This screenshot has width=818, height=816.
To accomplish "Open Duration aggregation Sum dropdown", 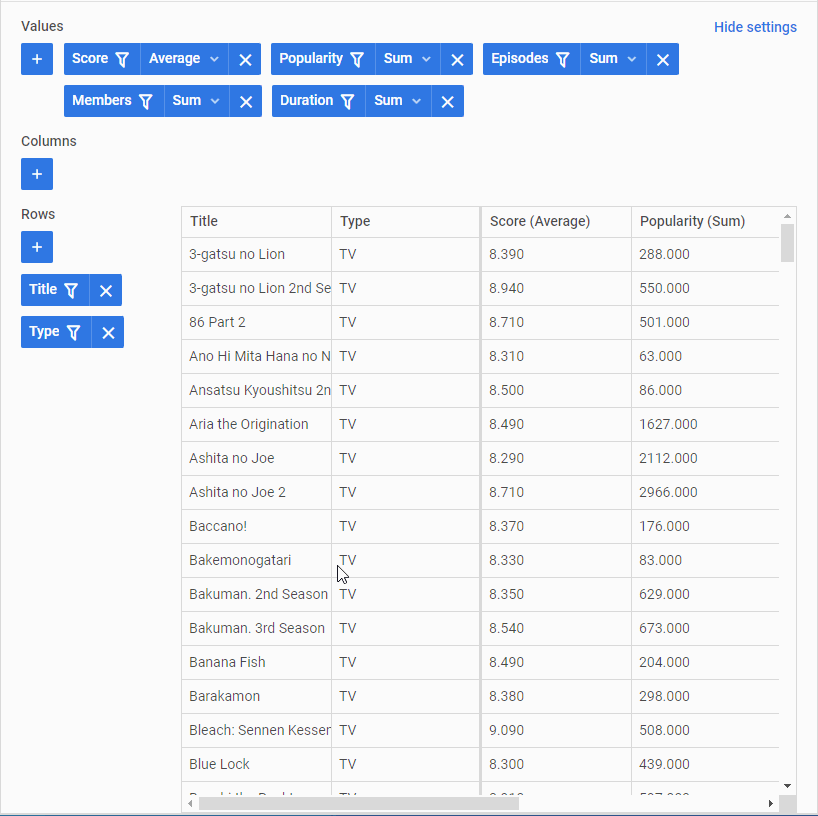I will click(x=398, y=101).
